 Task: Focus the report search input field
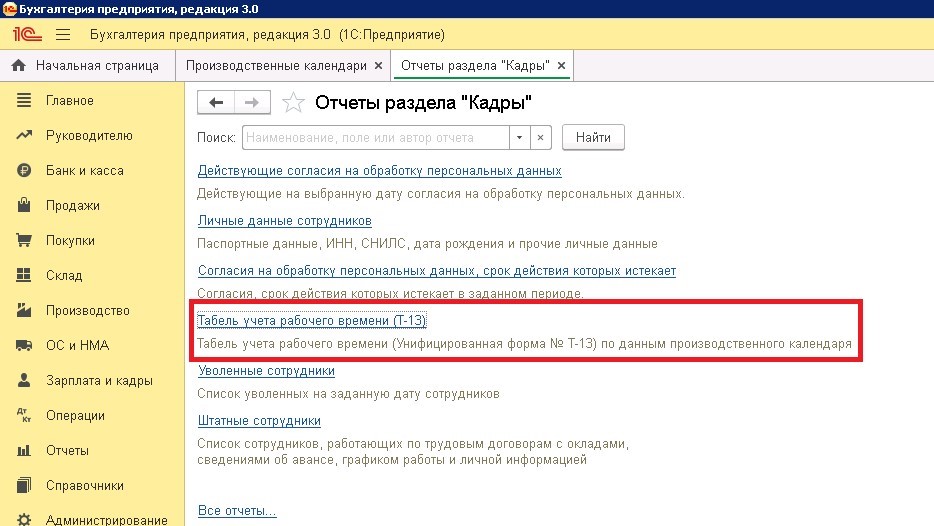click(375, 138)
